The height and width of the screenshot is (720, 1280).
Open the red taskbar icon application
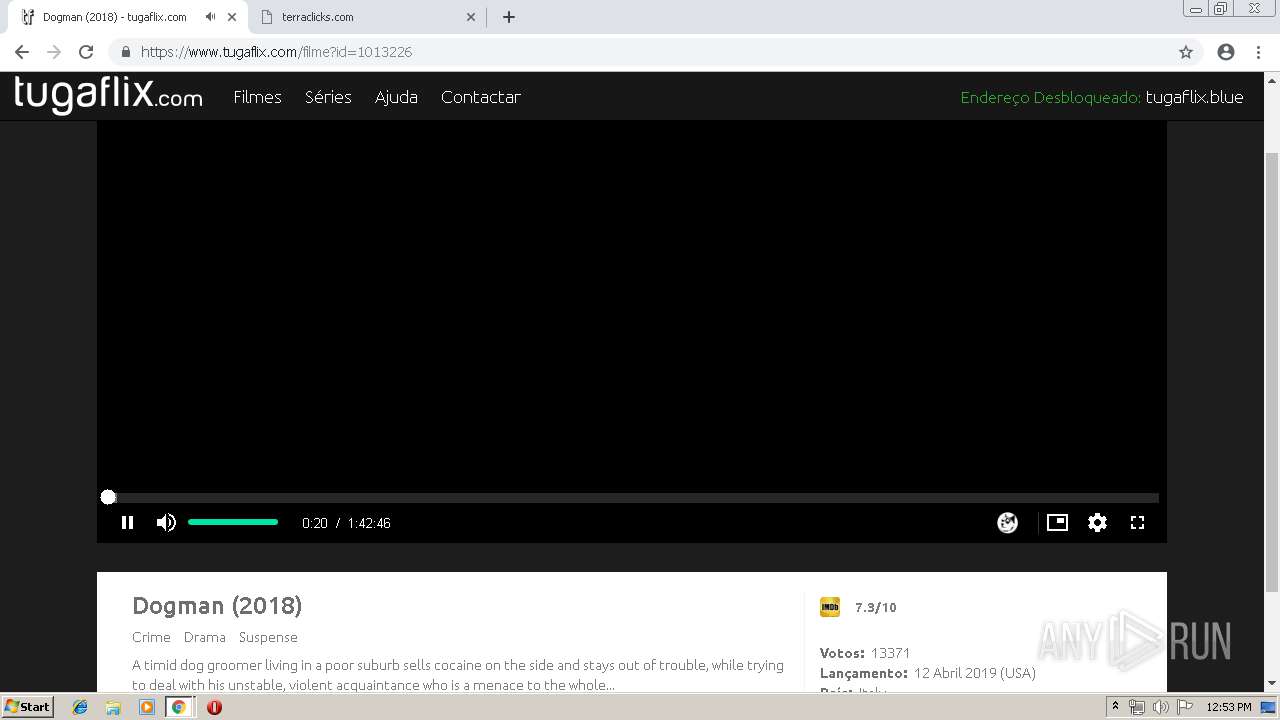tap(214, 707)
